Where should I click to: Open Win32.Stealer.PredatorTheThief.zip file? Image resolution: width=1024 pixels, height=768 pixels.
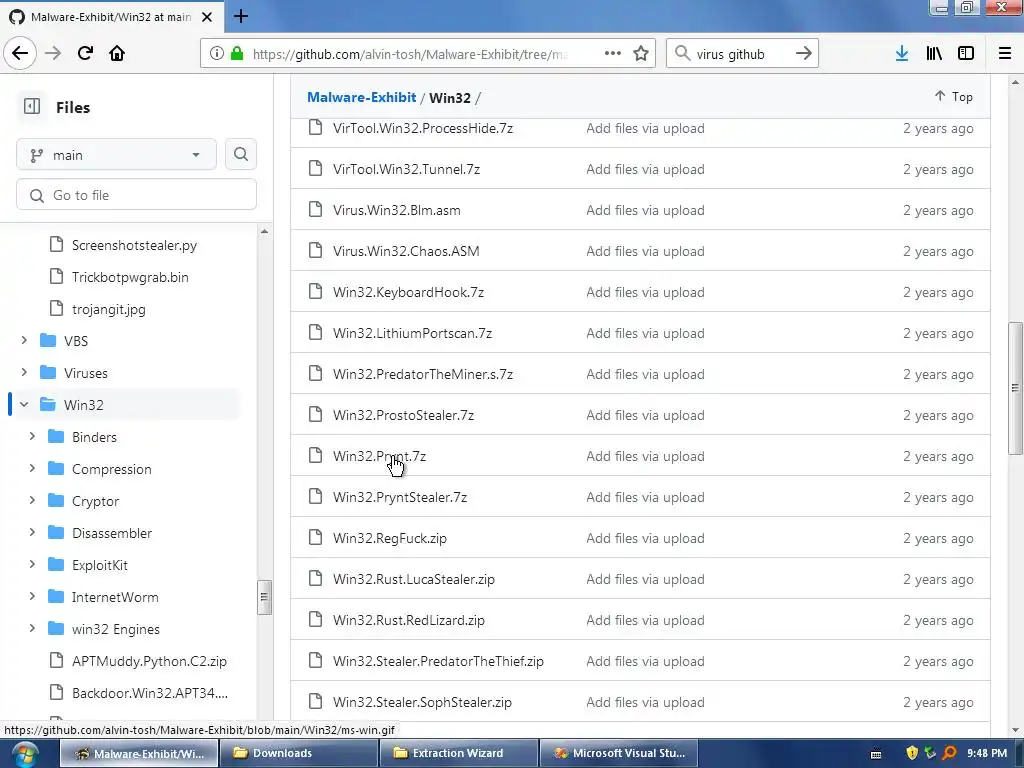tap(438, 661)
